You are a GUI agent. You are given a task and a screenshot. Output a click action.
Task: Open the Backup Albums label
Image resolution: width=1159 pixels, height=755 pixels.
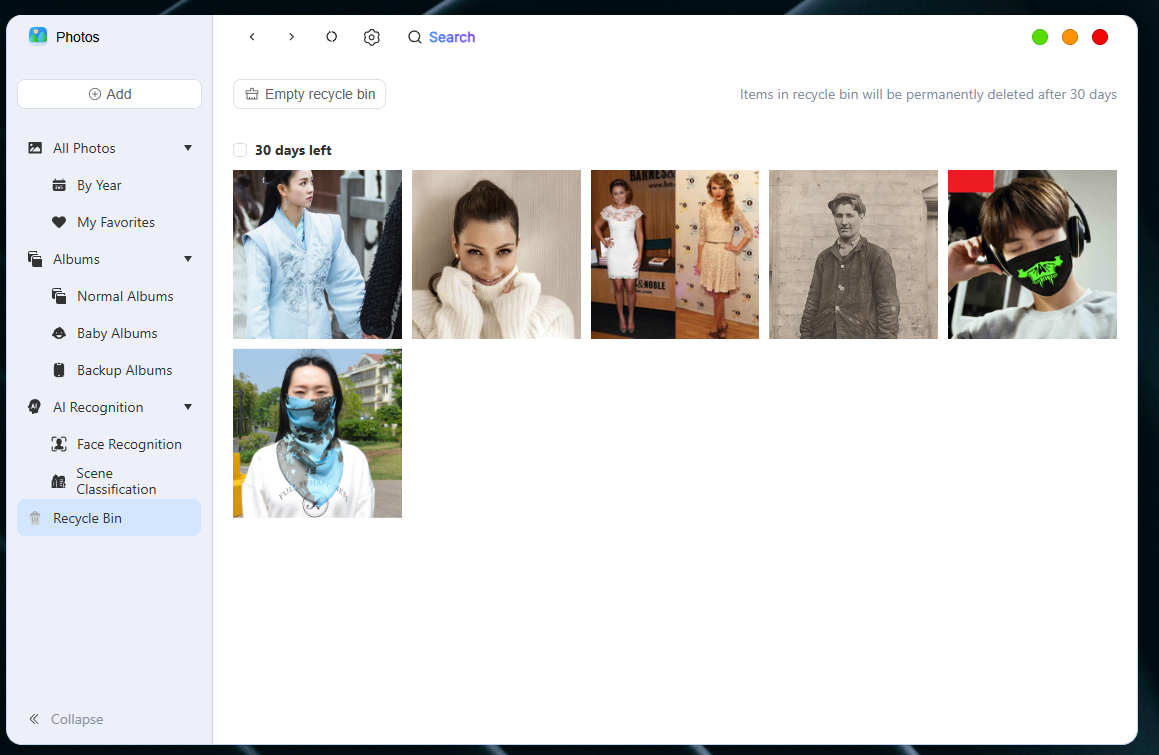[125, 370]
